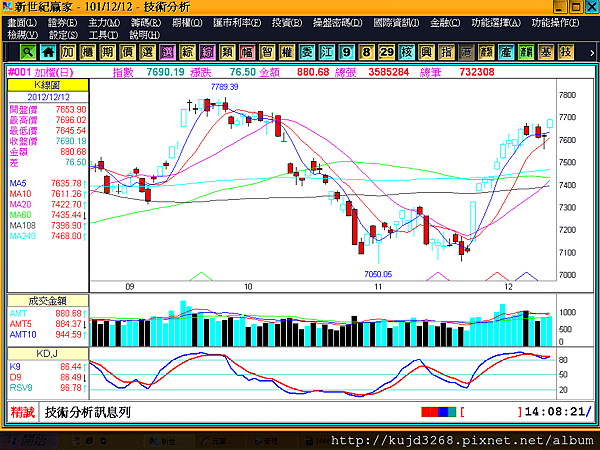Click the pink 選 toolbar icon
The image size is (600, 450).
point(167,52)
